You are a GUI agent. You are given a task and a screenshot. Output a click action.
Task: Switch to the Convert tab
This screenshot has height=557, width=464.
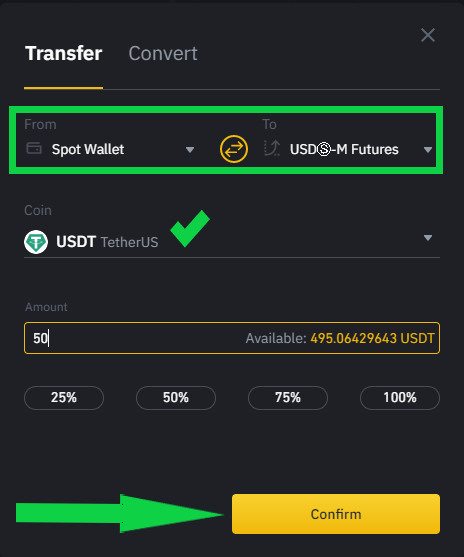point(163,54)
